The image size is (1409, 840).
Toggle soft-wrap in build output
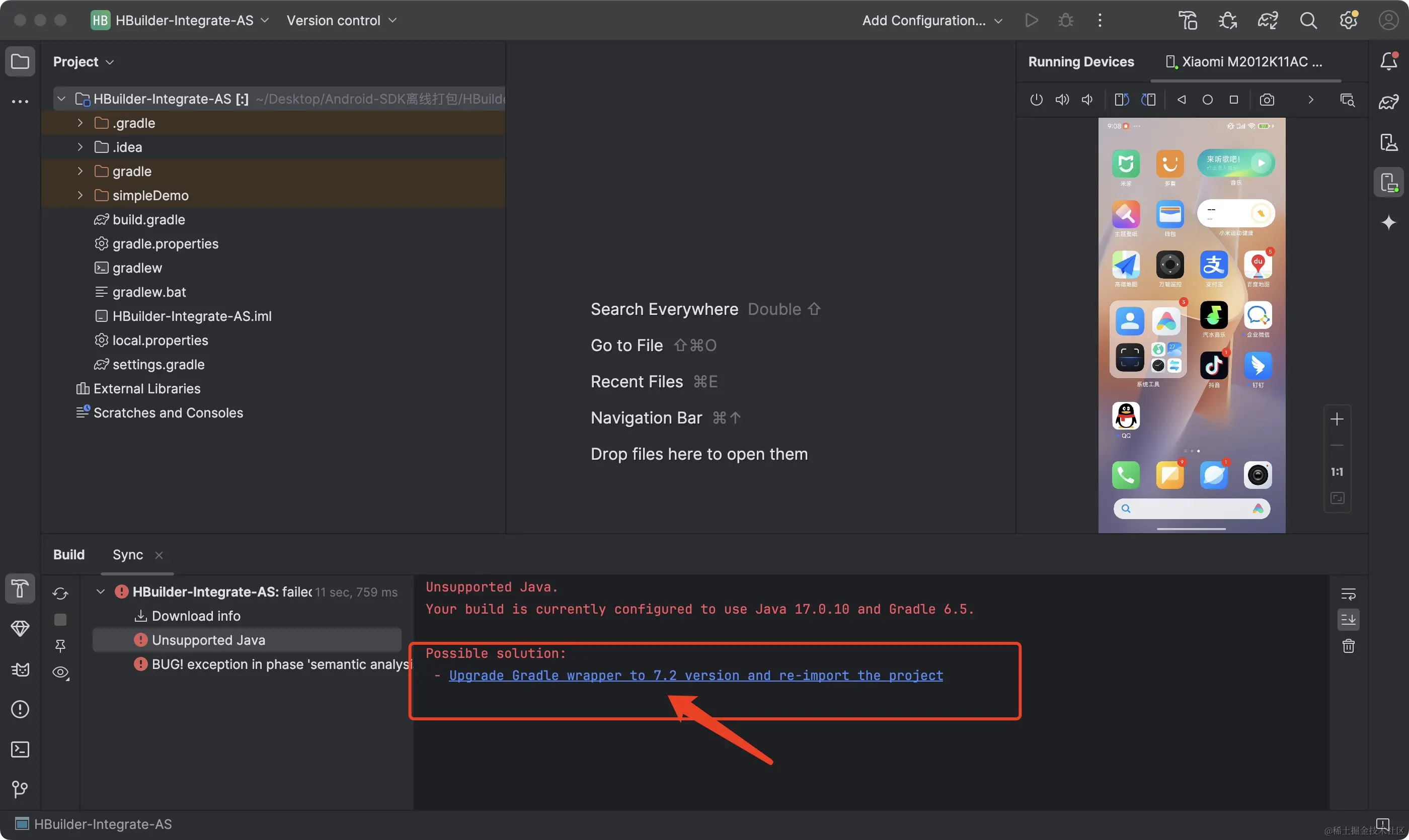point(1349,594)
